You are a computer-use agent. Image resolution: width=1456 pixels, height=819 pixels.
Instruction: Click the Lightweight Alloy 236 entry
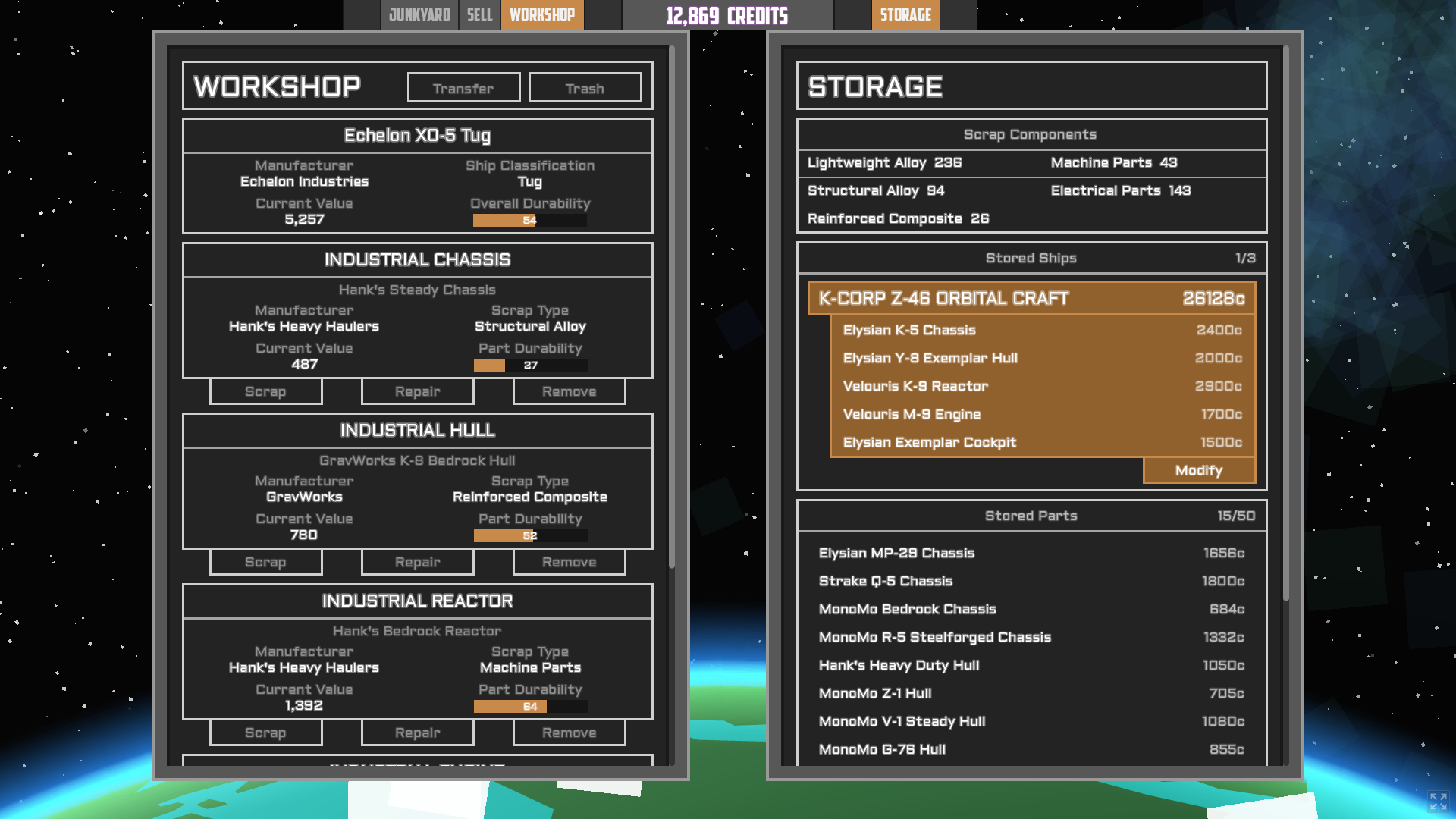(x=884, y=162)
